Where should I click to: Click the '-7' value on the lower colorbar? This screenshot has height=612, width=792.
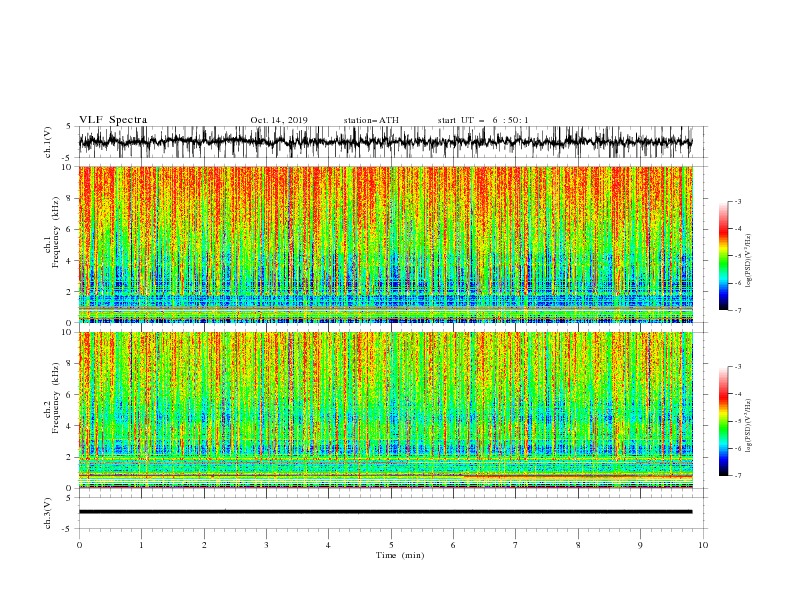coord(737,476)
